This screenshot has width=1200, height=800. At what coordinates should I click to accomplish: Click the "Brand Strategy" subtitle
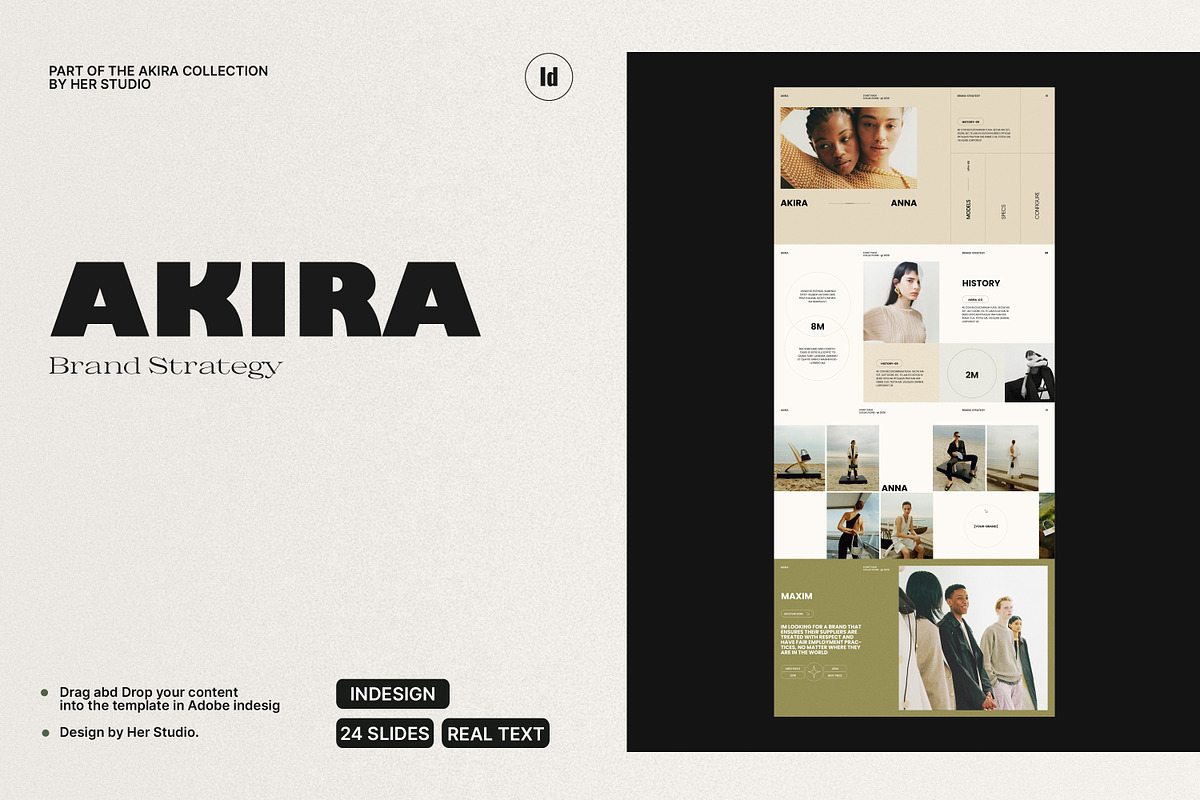tap(165, 366)
